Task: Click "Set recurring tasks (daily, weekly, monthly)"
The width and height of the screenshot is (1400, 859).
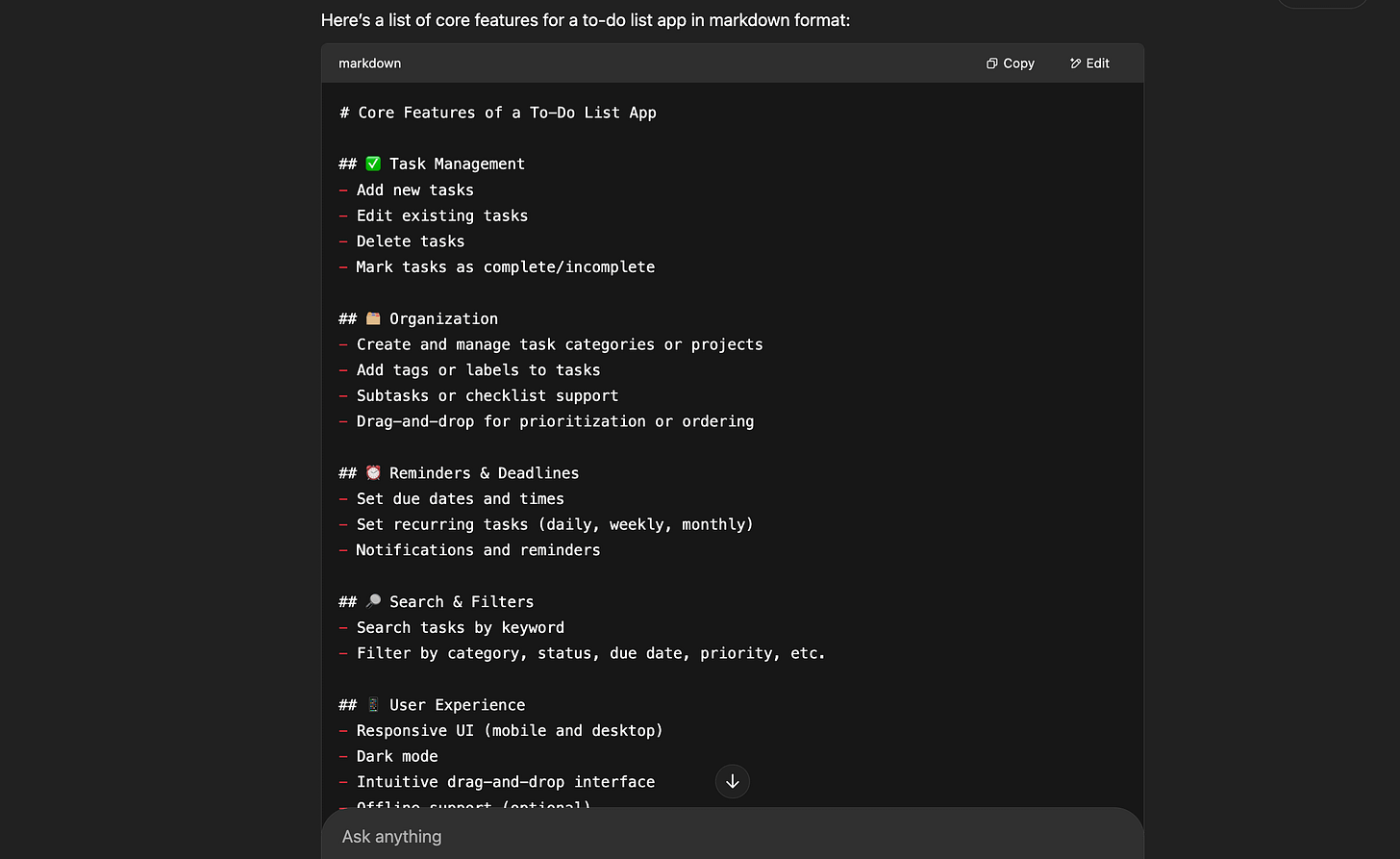Action: tap(555, 524)
